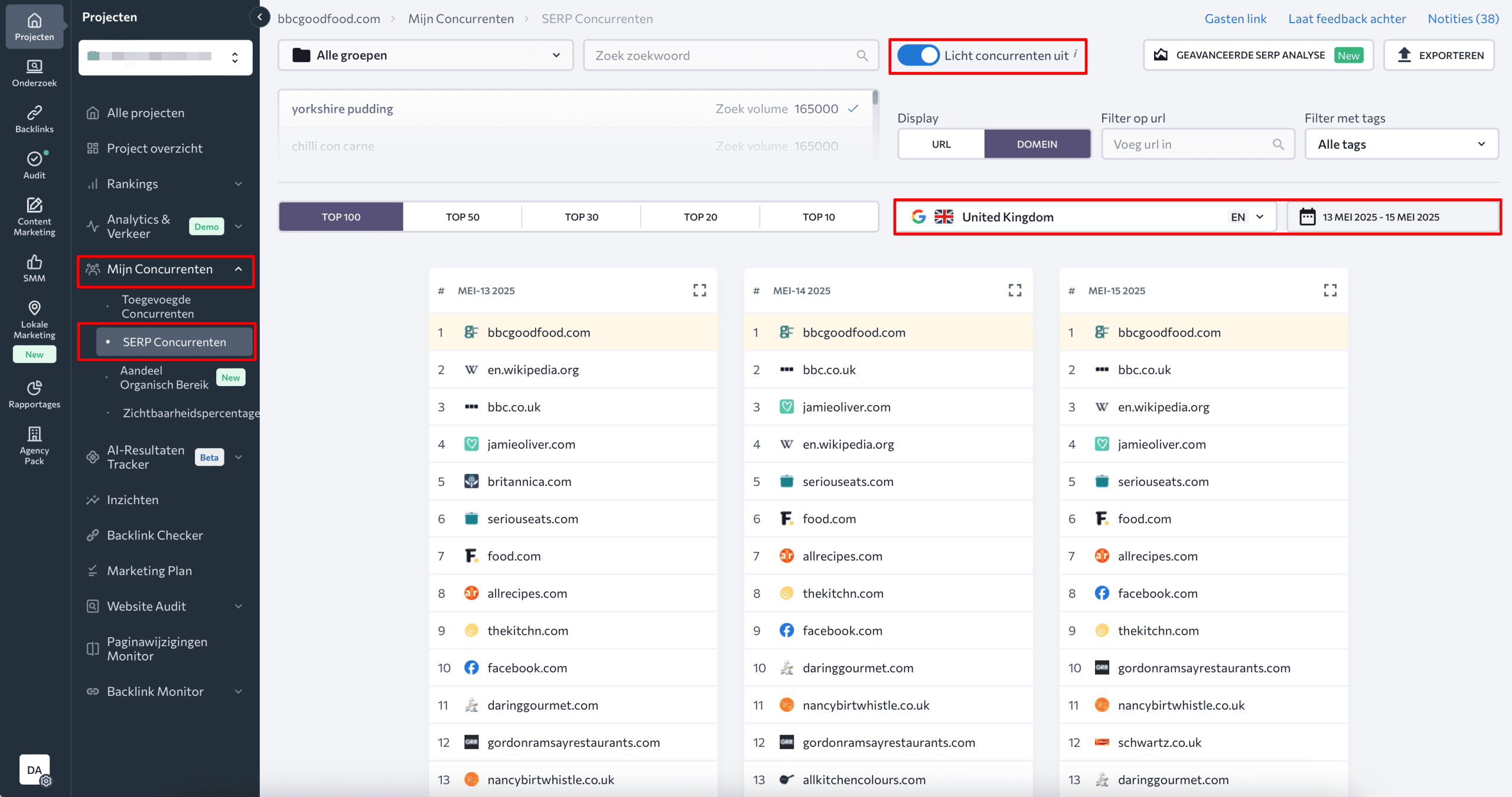Click the EXPORTEREN button
1512x797 pixels.
pyautogui.click(x=1439, y=55)
